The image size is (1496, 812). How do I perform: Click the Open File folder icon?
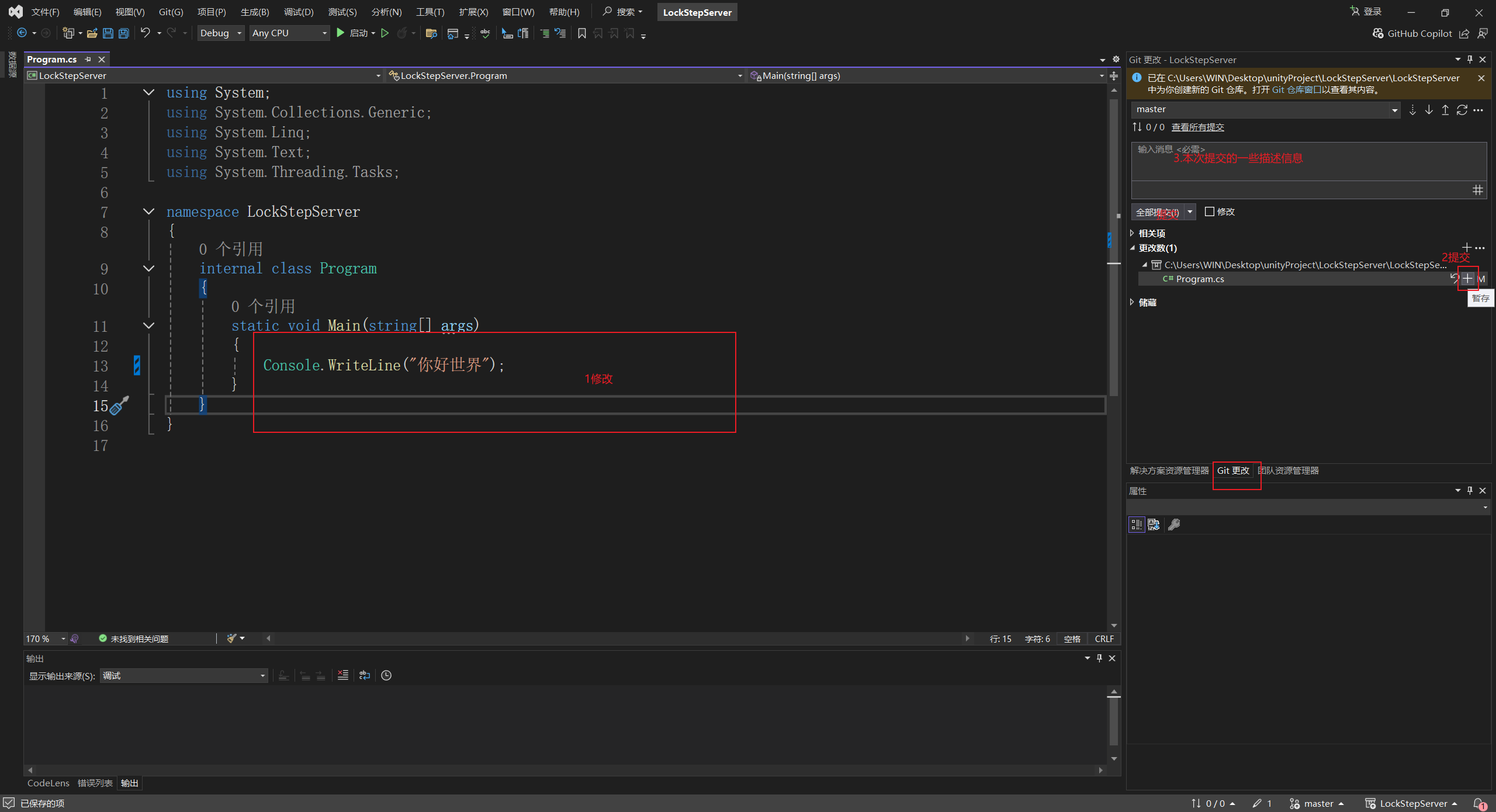pos(92,33)
